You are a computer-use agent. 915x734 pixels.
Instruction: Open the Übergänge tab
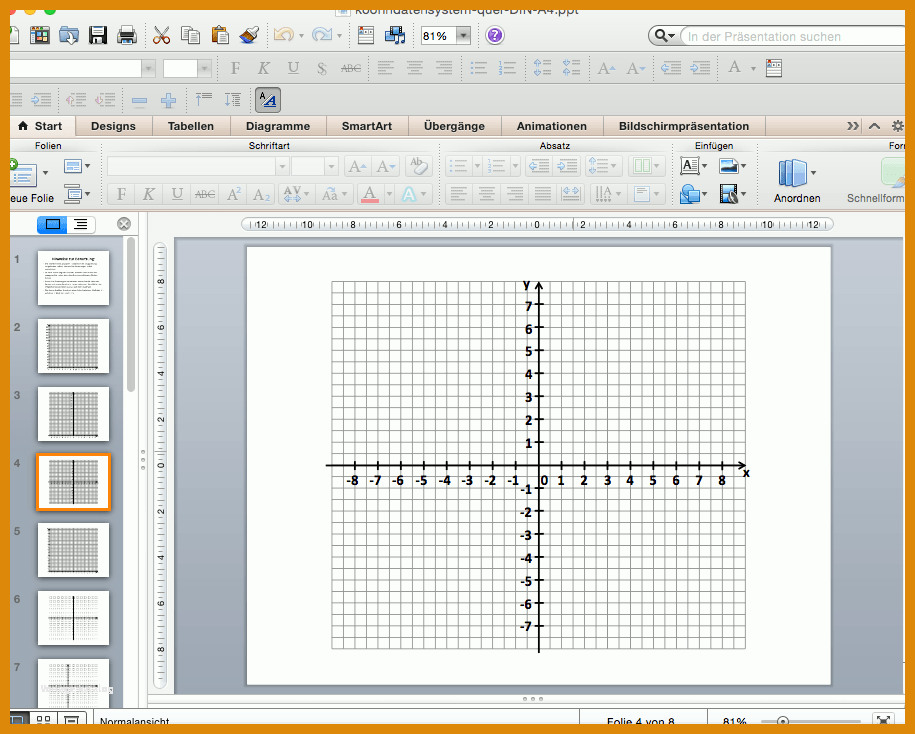coord(454,126)
